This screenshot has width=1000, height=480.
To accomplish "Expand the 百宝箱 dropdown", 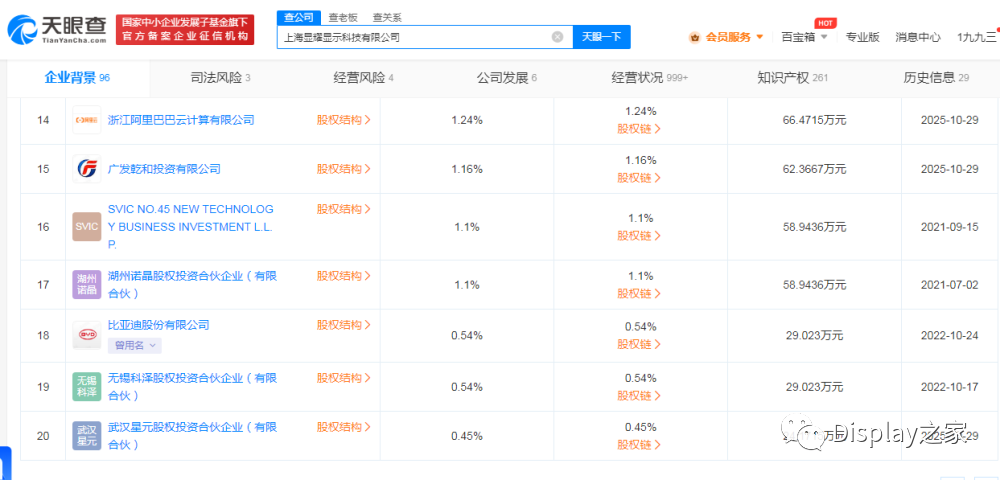I will point(804,37).
